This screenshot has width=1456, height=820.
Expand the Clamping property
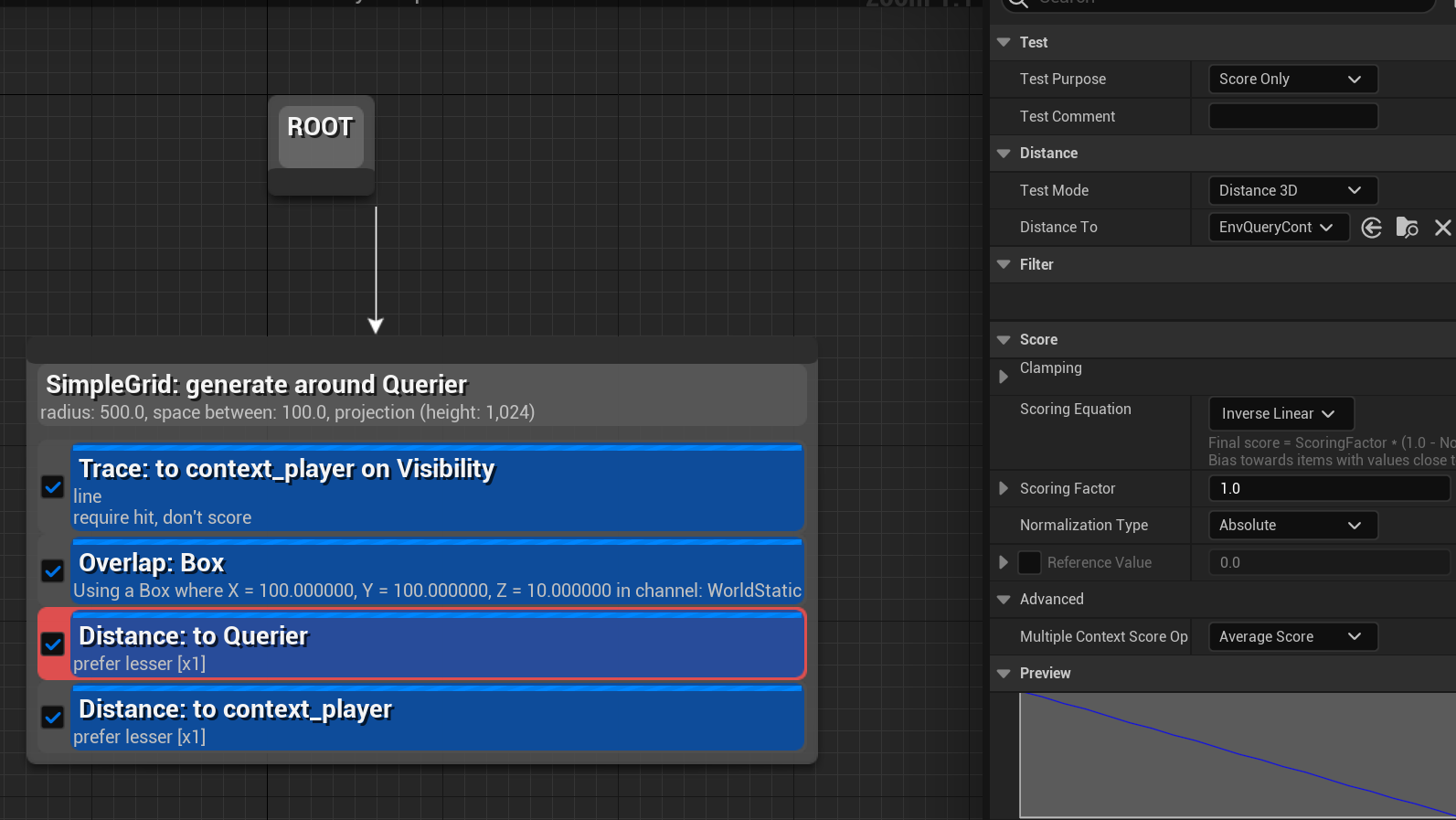pos(1004,377)
